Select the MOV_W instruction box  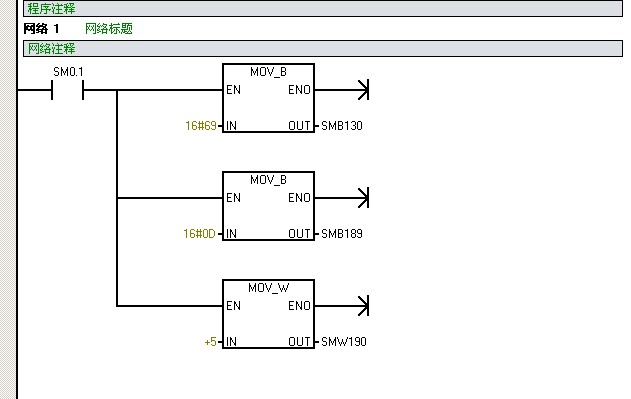268,314
